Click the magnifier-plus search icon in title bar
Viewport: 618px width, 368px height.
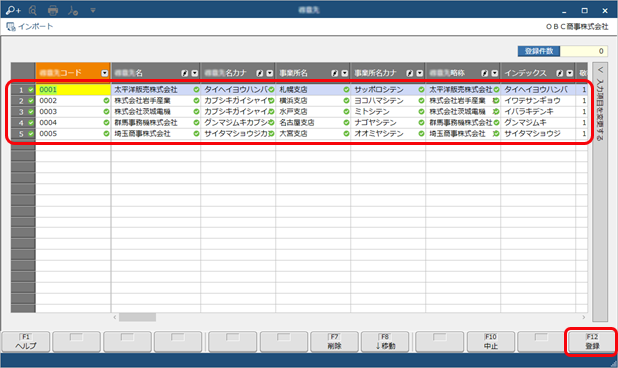(13, 10)
